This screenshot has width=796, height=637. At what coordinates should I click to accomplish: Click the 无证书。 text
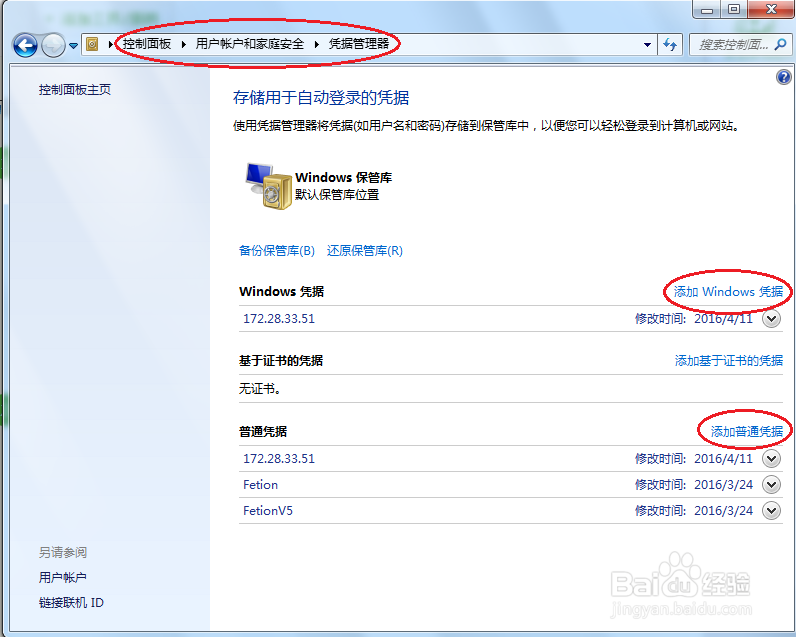point(260,389)
